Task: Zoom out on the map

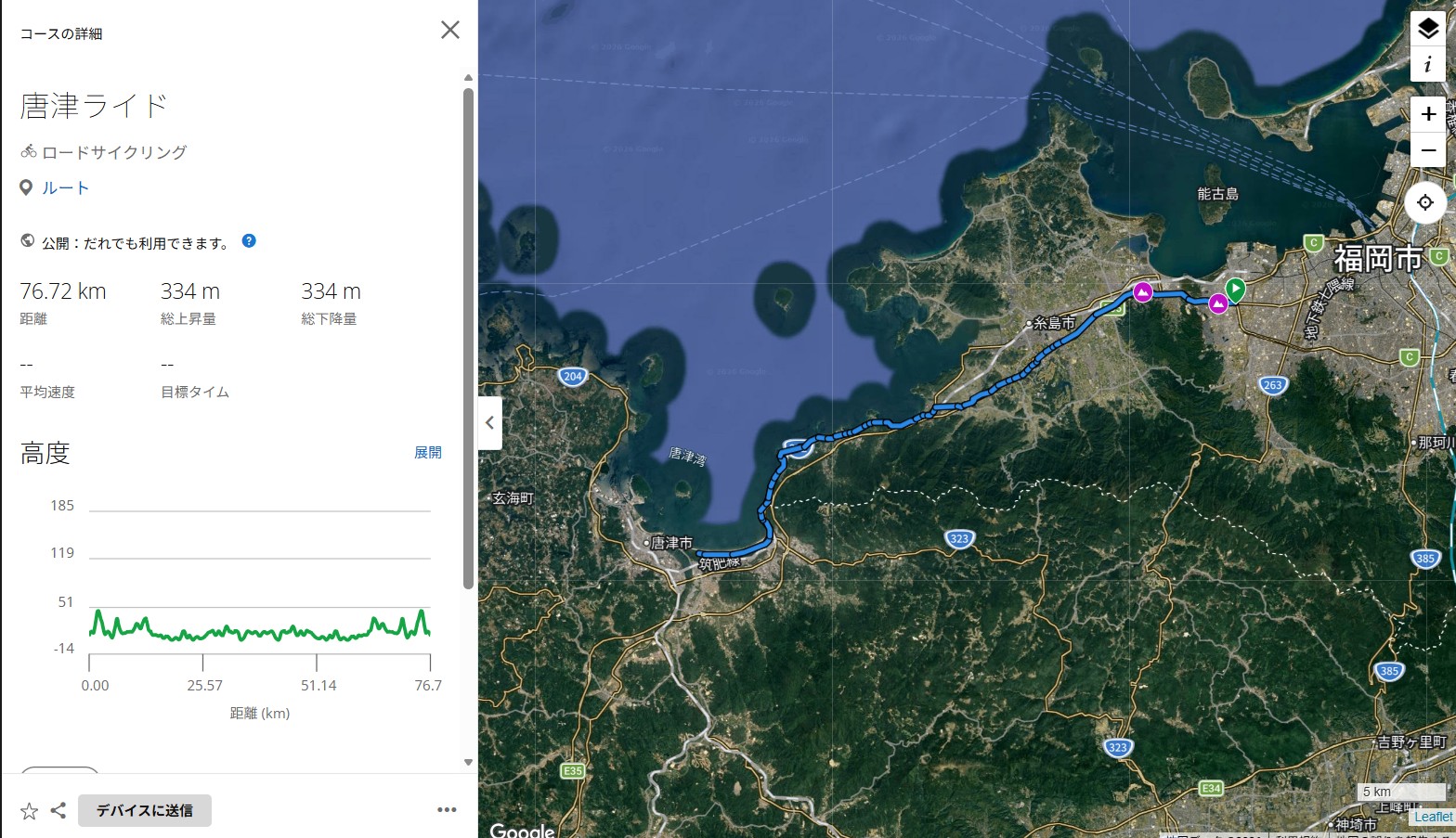Action: [x=1427, y=149]
